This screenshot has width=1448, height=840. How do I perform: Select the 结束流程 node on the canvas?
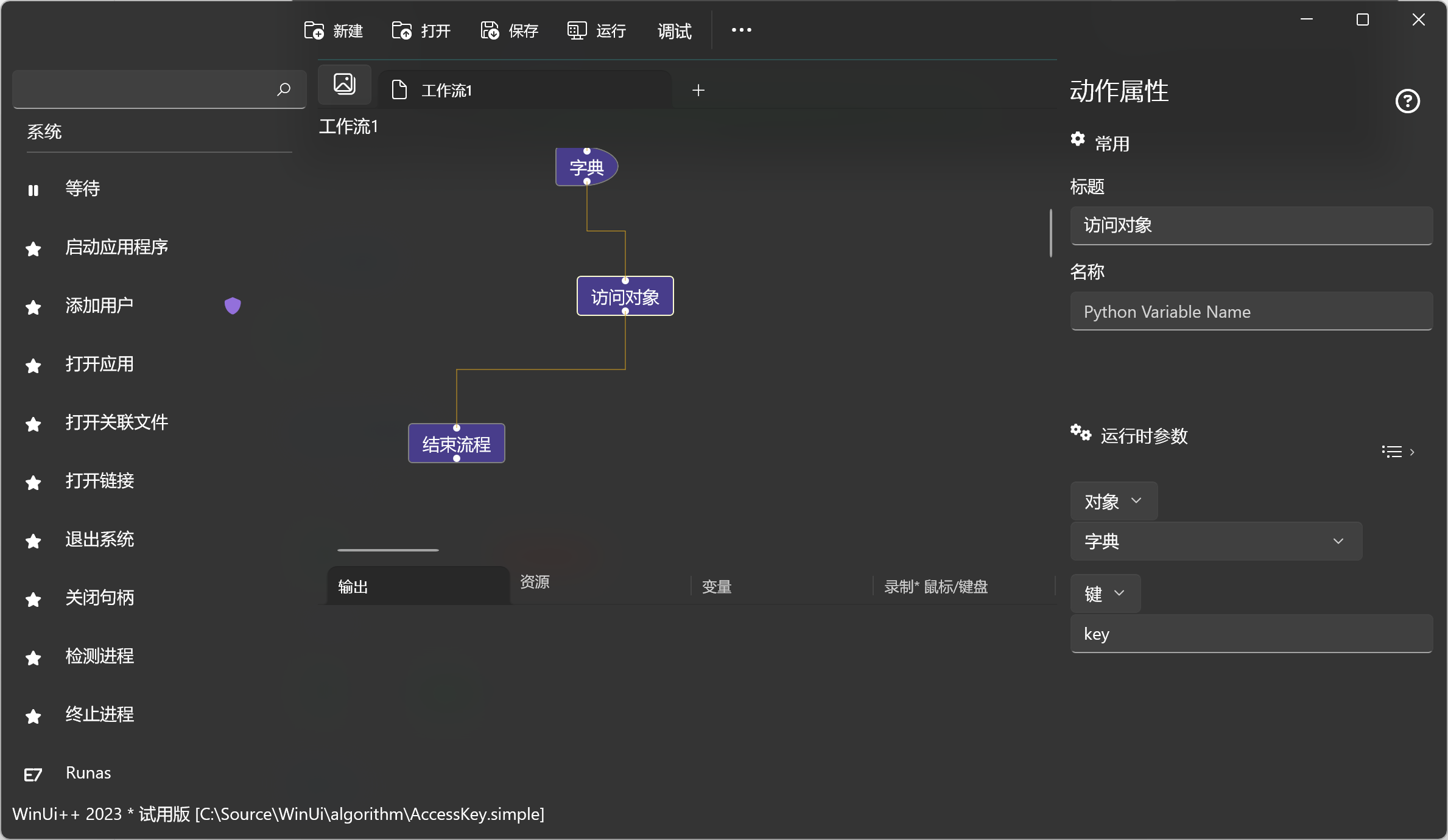click(x=455, y=444)
